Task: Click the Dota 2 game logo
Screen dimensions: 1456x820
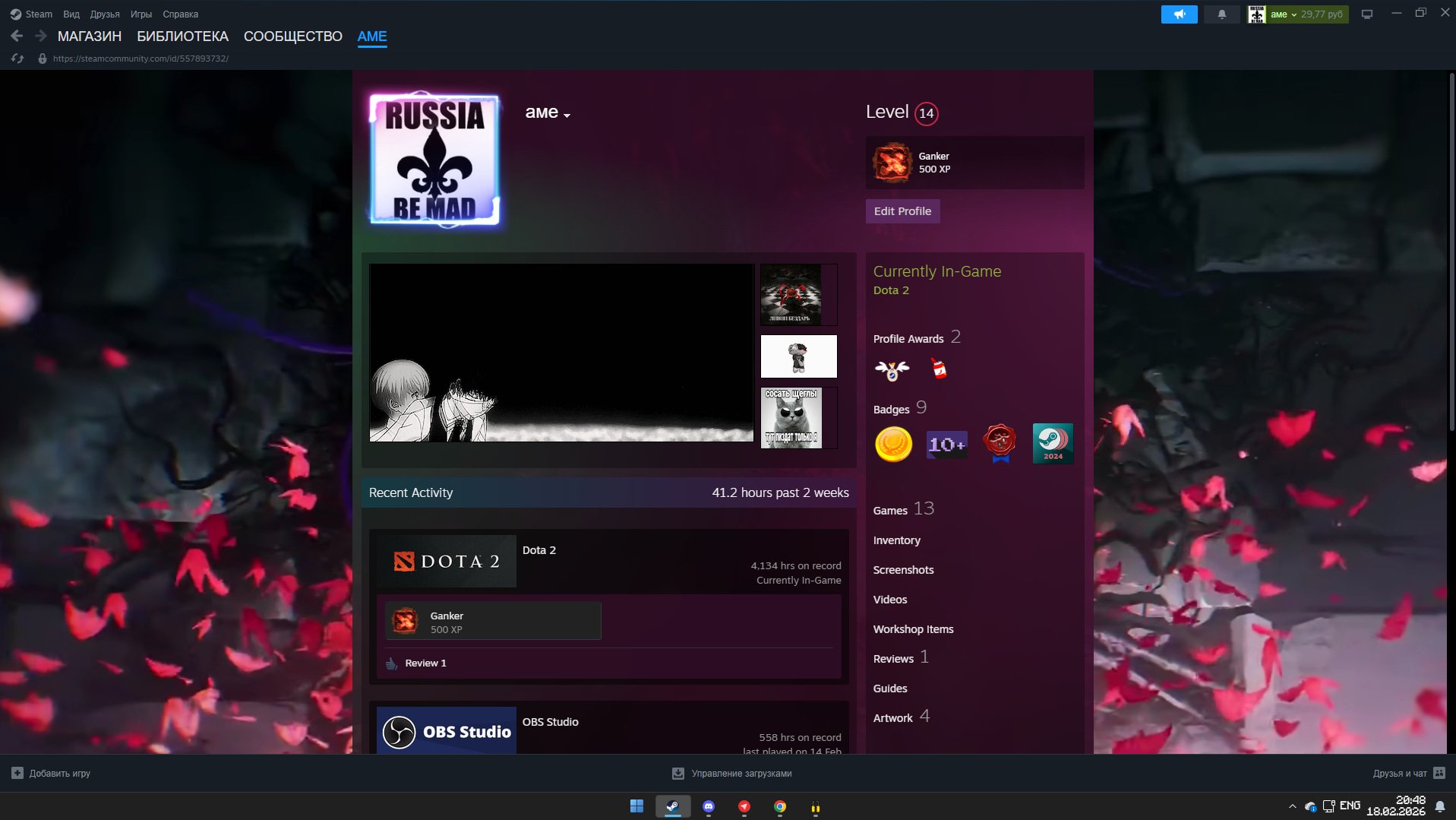Action: click(x=447, y=561)
